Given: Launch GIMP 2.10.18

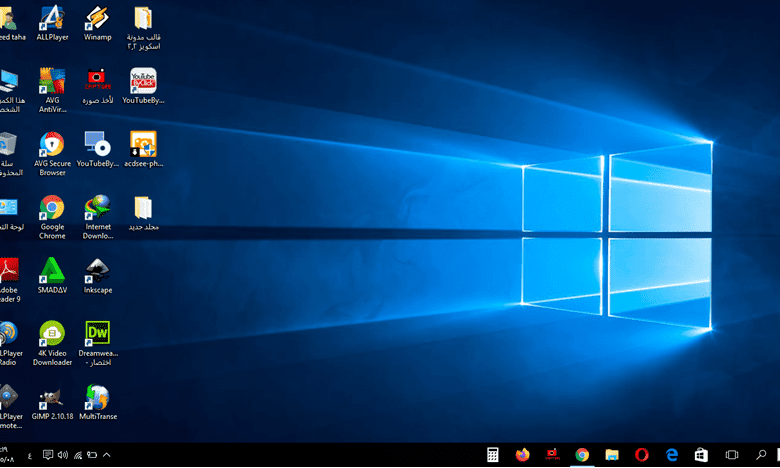Looking at the screenshot, I should (x=52, y=402).
